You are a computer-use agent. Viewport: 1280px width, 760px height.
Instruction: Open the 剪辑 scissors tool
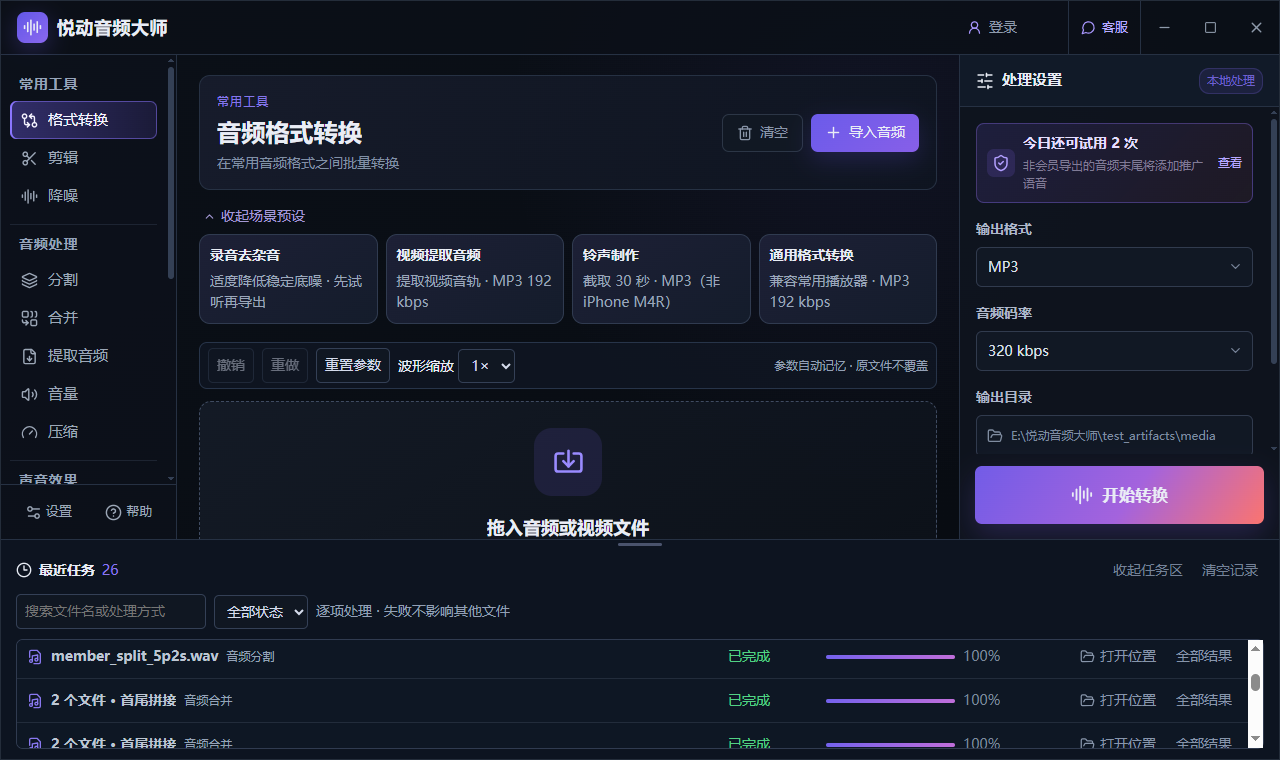pyautogui.click(x=84, y=158)
